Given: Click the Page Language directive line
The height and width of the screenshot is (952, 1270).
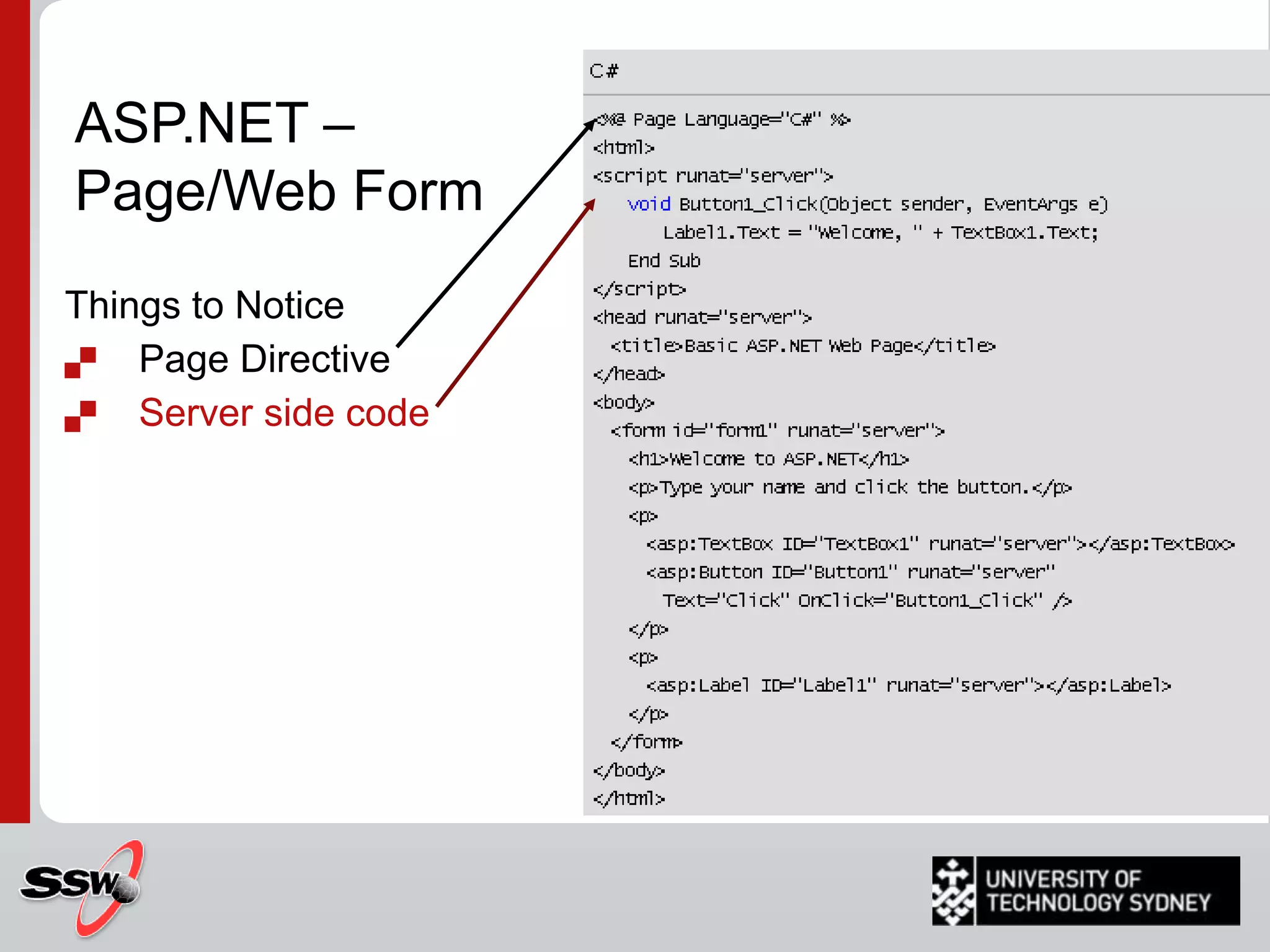Looking at the screenshot, I should 722,119.
